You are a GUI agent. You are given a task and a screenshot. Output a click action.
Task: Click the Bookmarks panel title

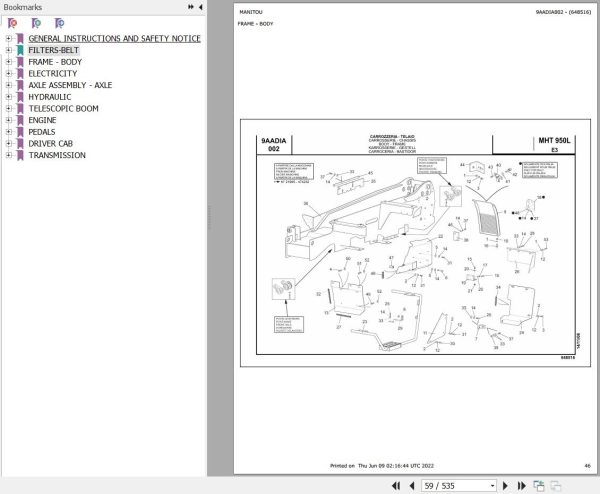coord(23,7)
